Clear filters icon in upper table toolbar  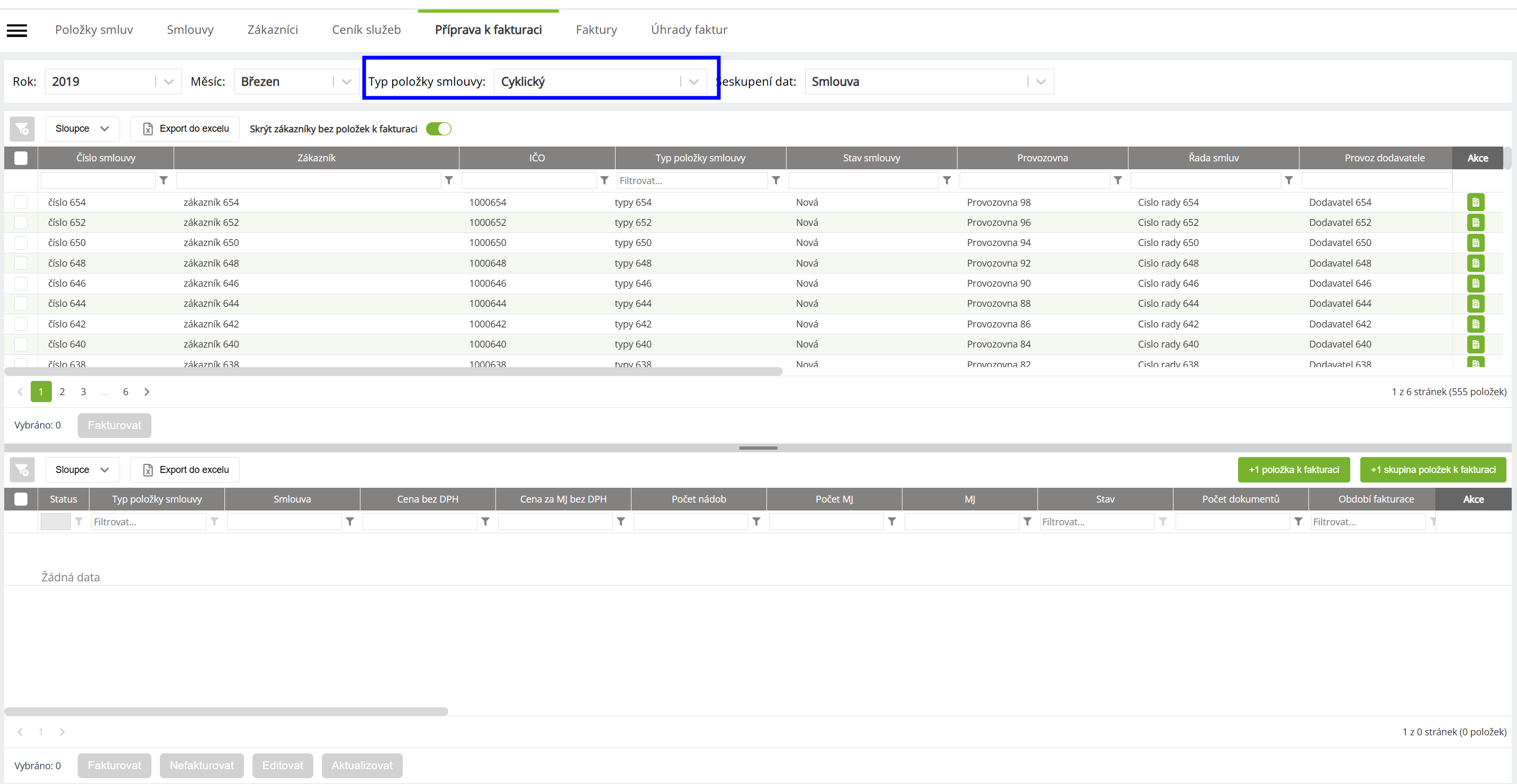pos(22,129)
